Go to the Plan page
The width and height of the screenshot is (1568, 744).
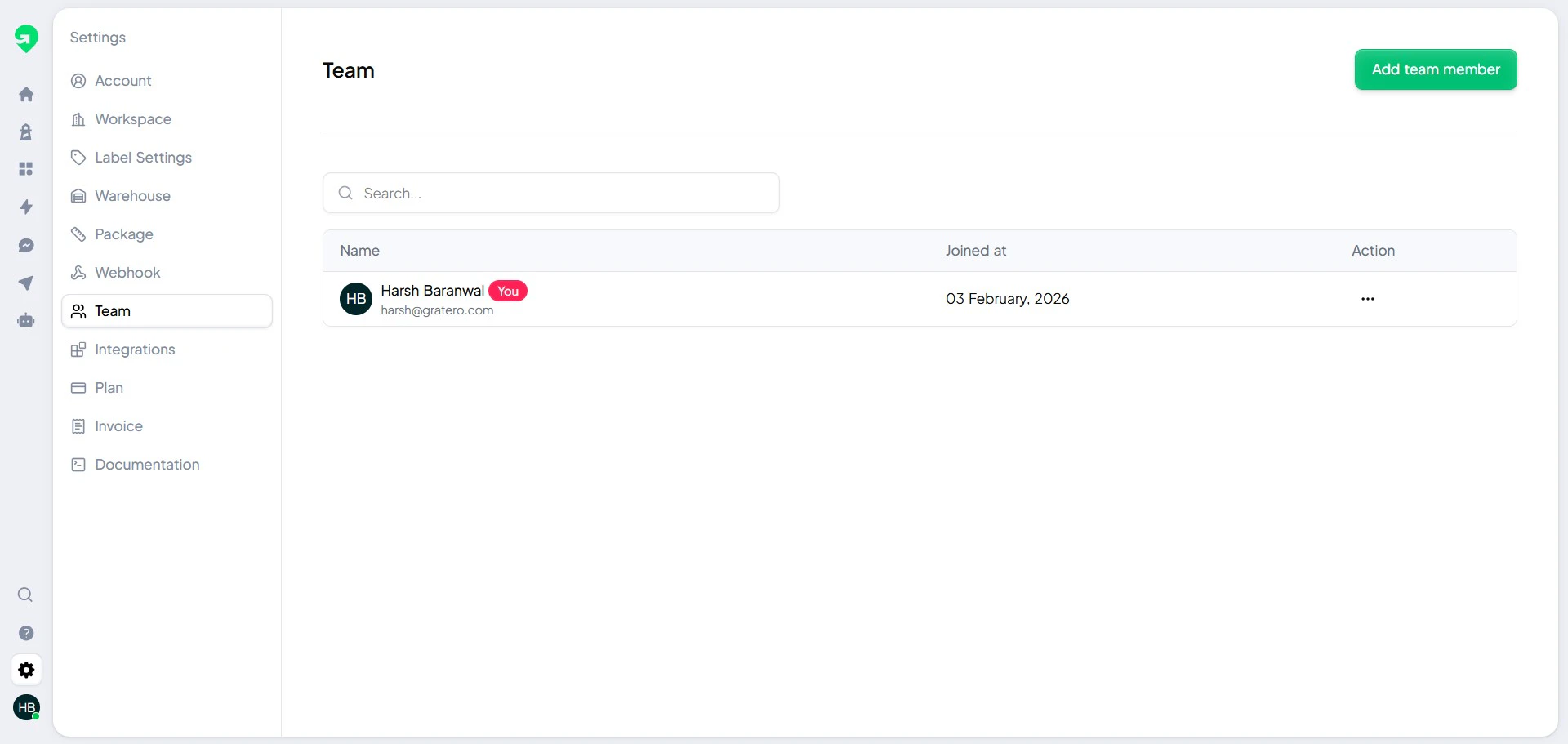[167, 388]
